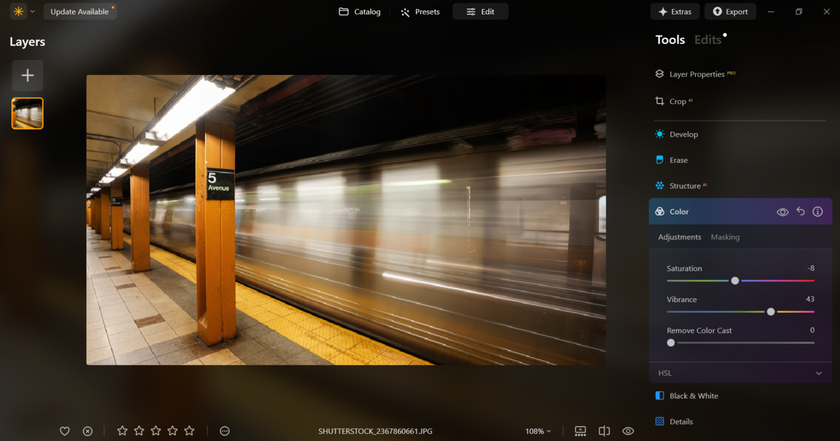
Task: Open the 108% zoom level dropdown
Action: (538, 431)
